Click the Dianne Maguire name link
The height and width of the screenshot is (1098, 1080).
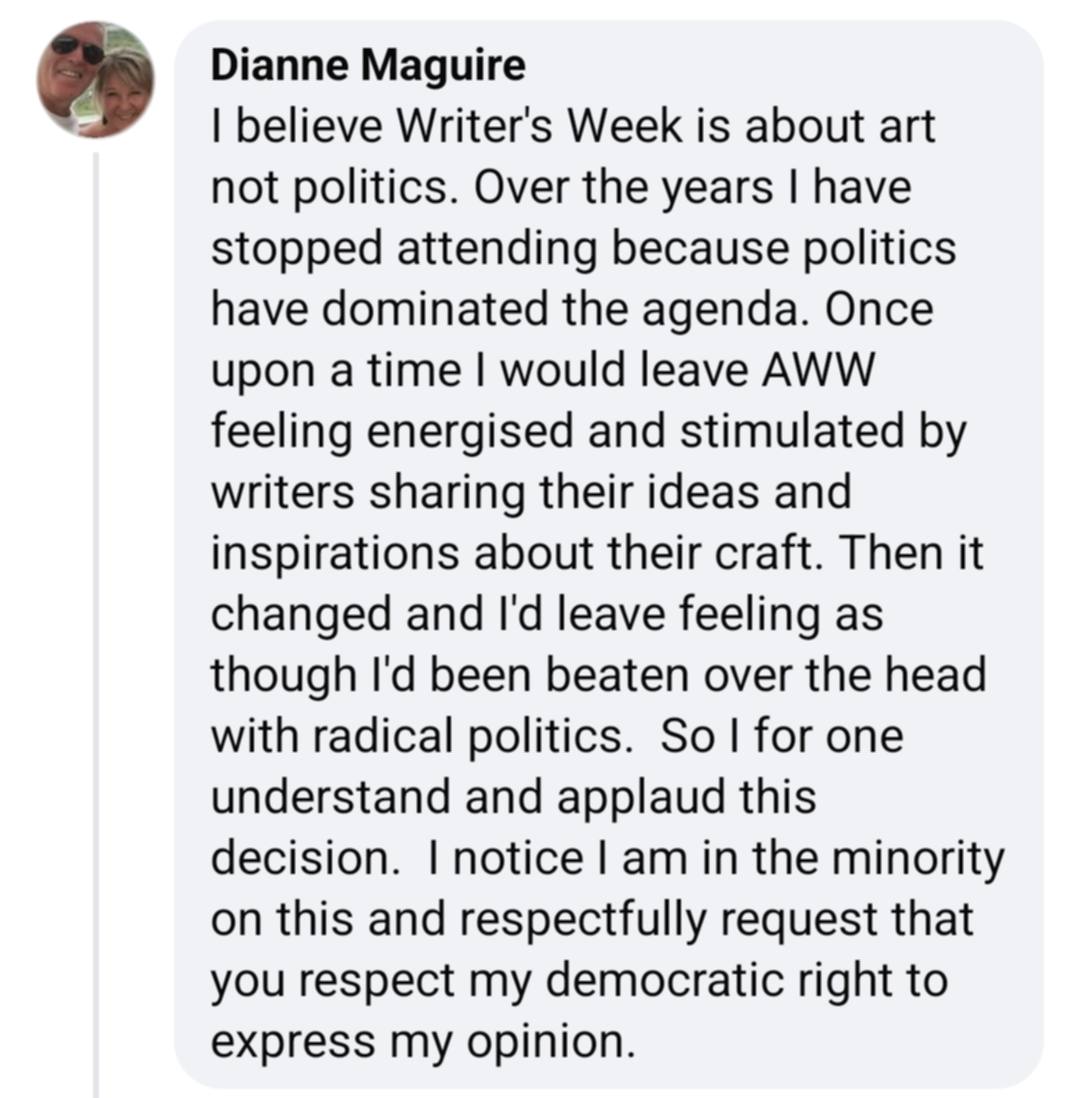click(x=368, y=65)
